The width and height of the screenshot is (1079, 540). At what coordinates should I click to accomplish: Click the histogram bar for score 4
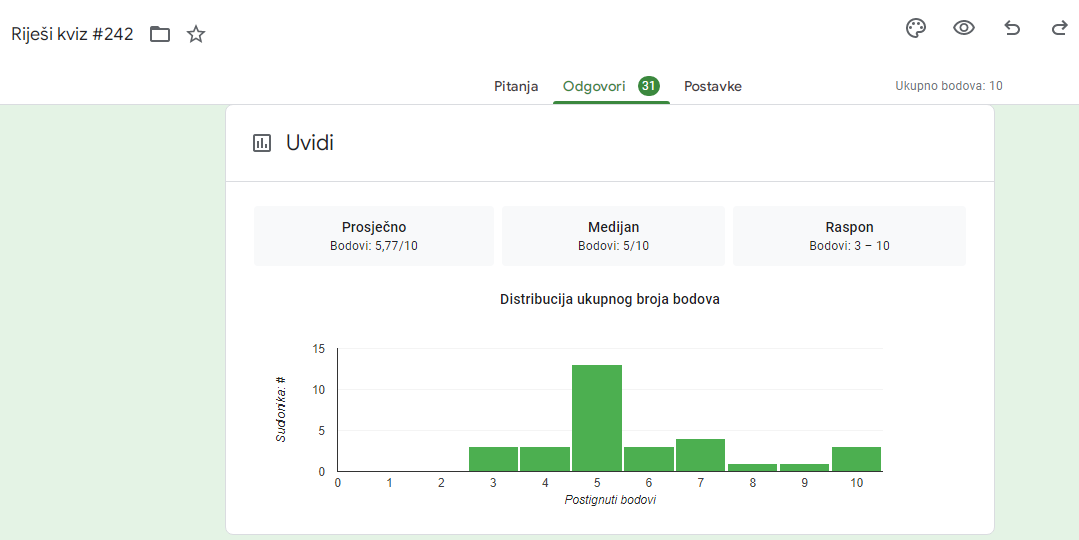pyautogui.click(x=545, y=459)
